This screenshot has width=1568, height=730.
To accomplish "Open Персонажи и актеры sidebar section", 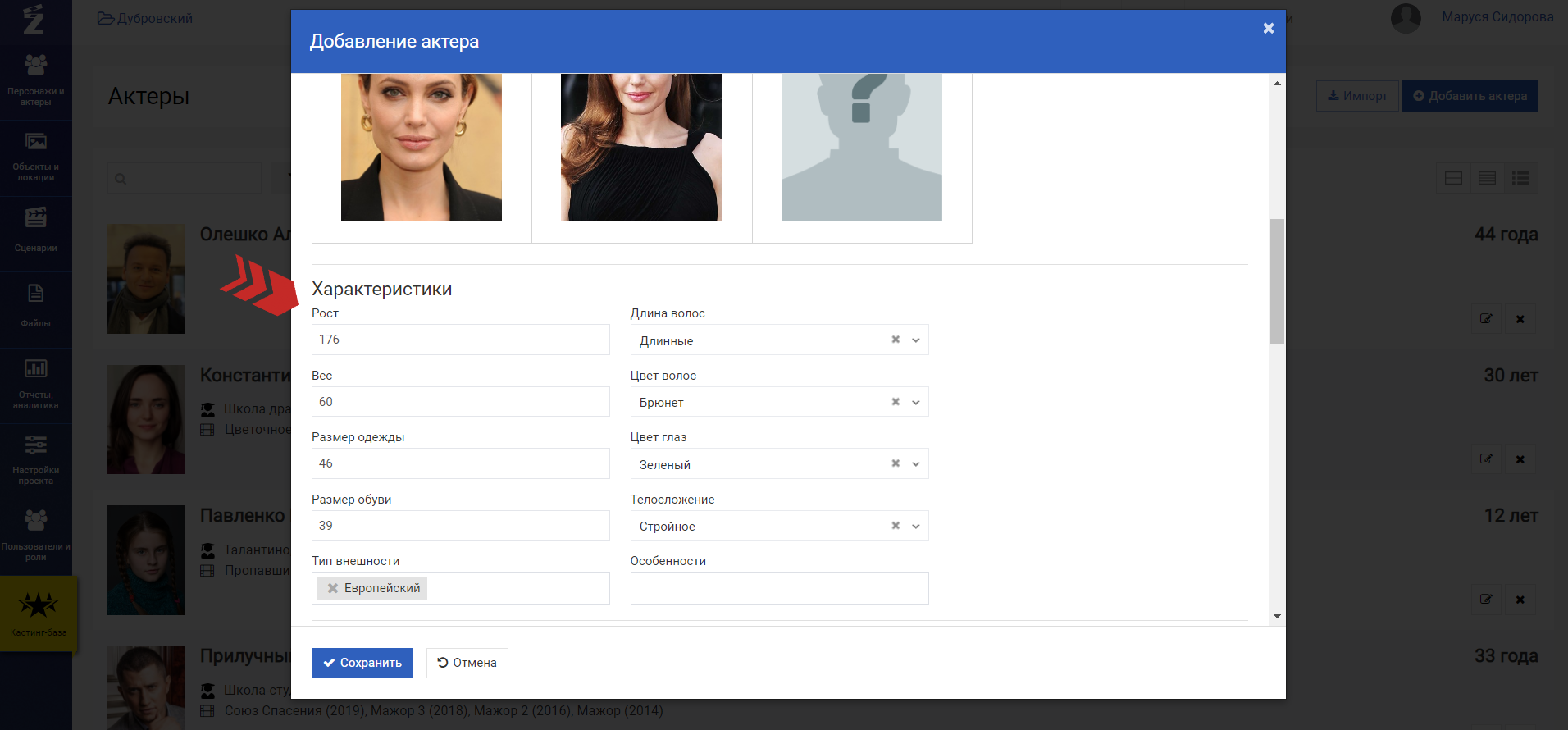I will (36, 82).
